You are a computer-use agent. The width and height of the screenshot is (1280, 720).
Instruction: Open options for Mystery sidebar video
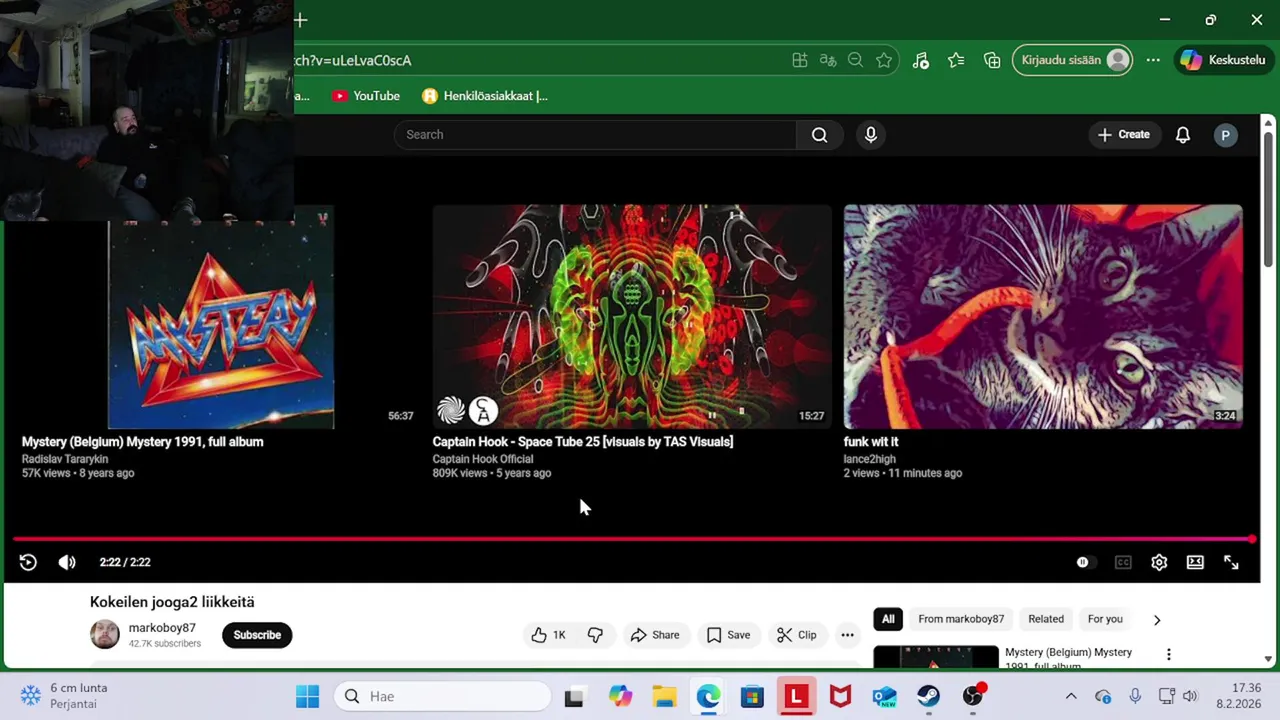click(x=1168, y=655)
